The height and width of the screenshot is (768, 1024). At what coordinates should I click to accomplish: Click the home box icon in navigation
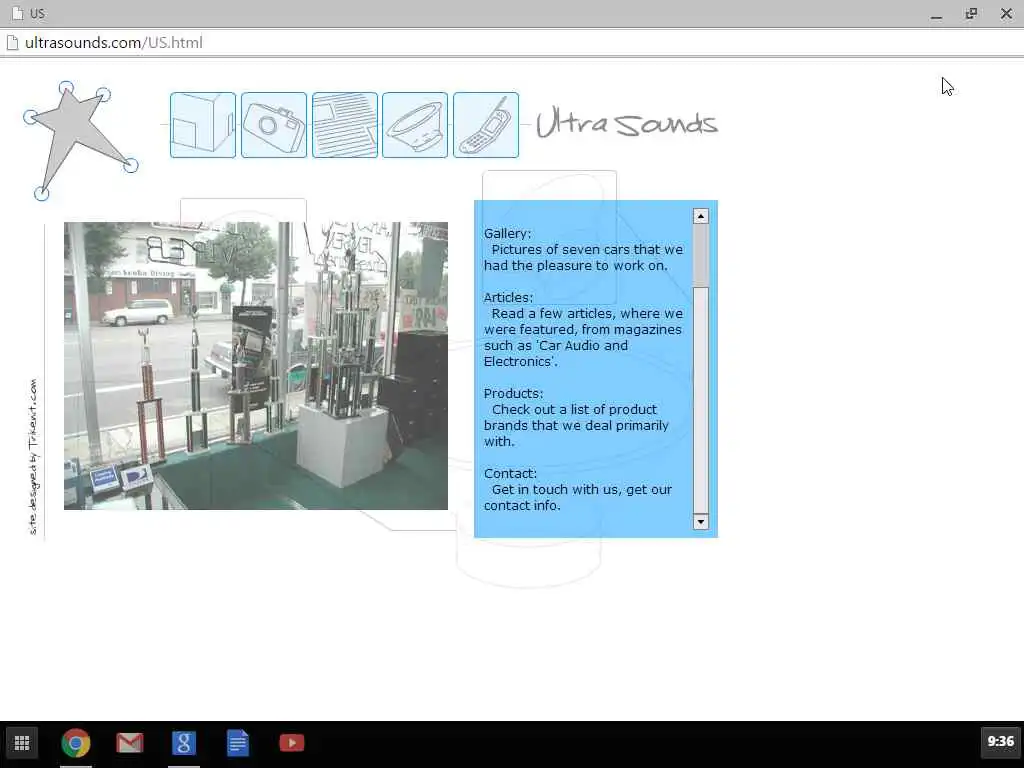(202, 125)
